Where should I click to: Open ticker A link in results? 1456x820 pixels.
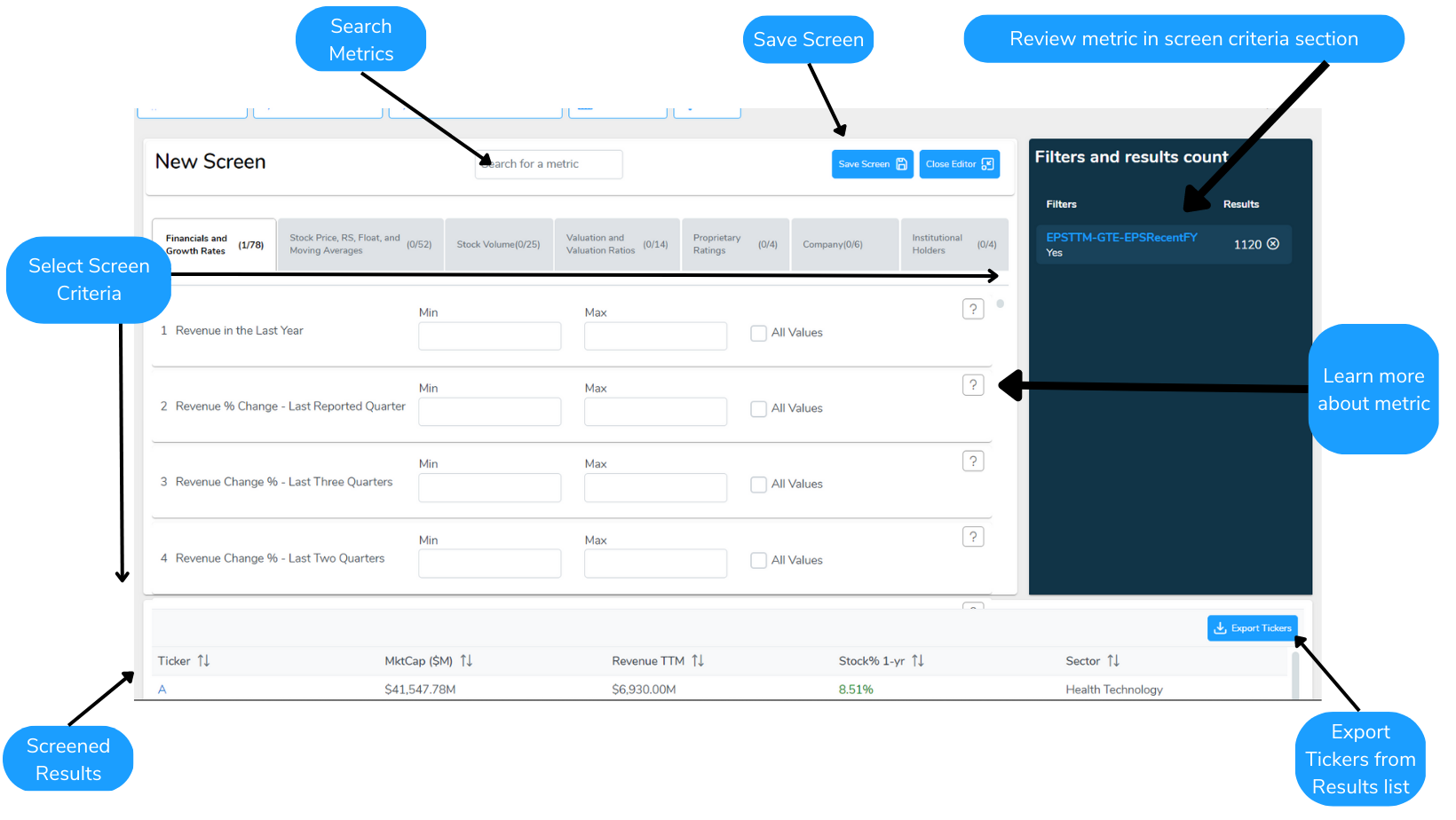162,690
